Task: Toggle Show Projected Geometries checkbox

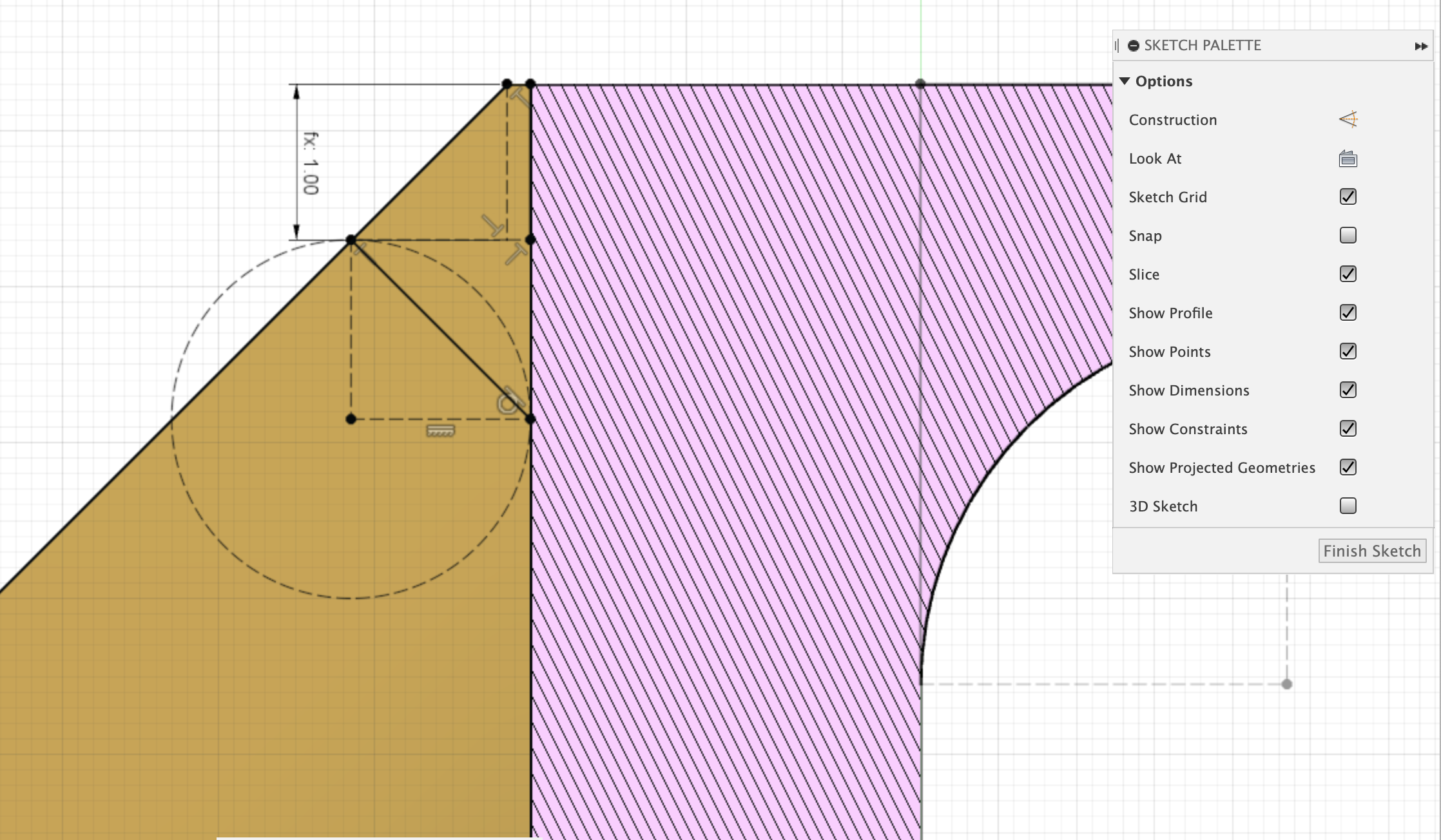Action: point(1348,467)
